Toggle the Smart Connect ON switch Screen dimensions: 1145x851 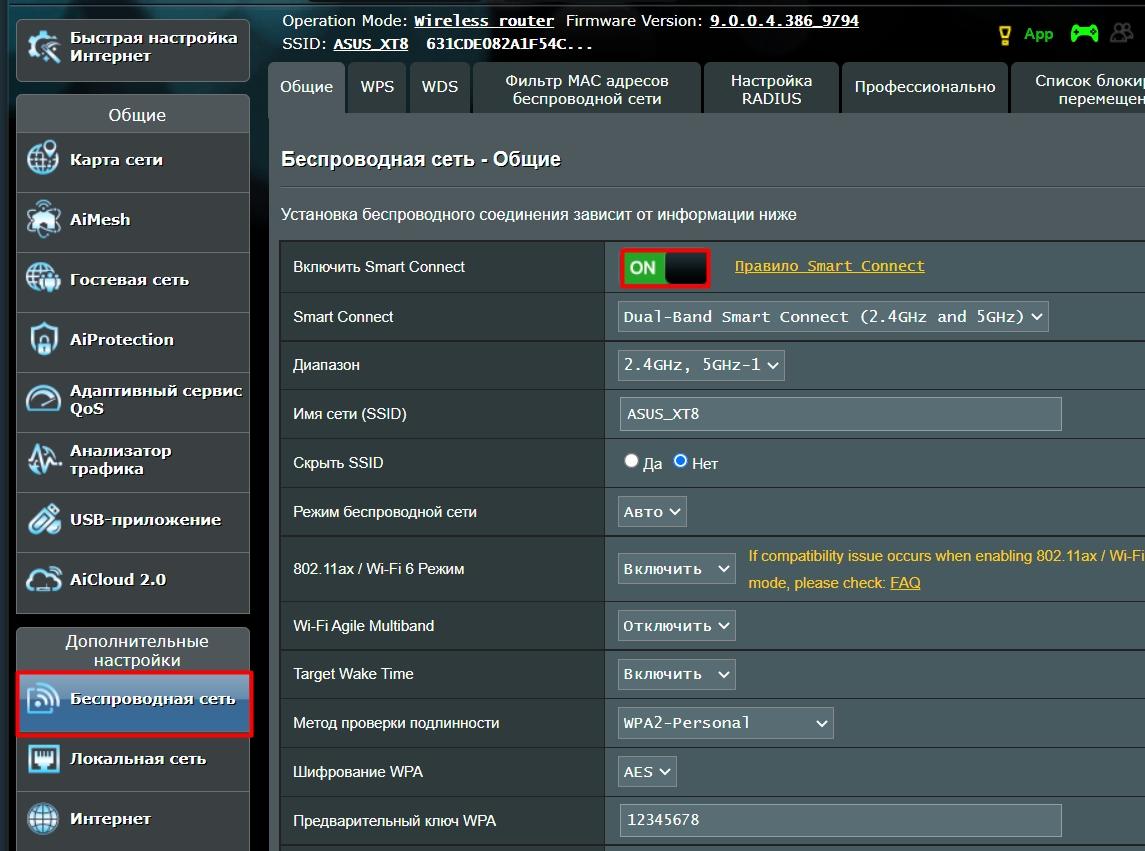(665, 267)
